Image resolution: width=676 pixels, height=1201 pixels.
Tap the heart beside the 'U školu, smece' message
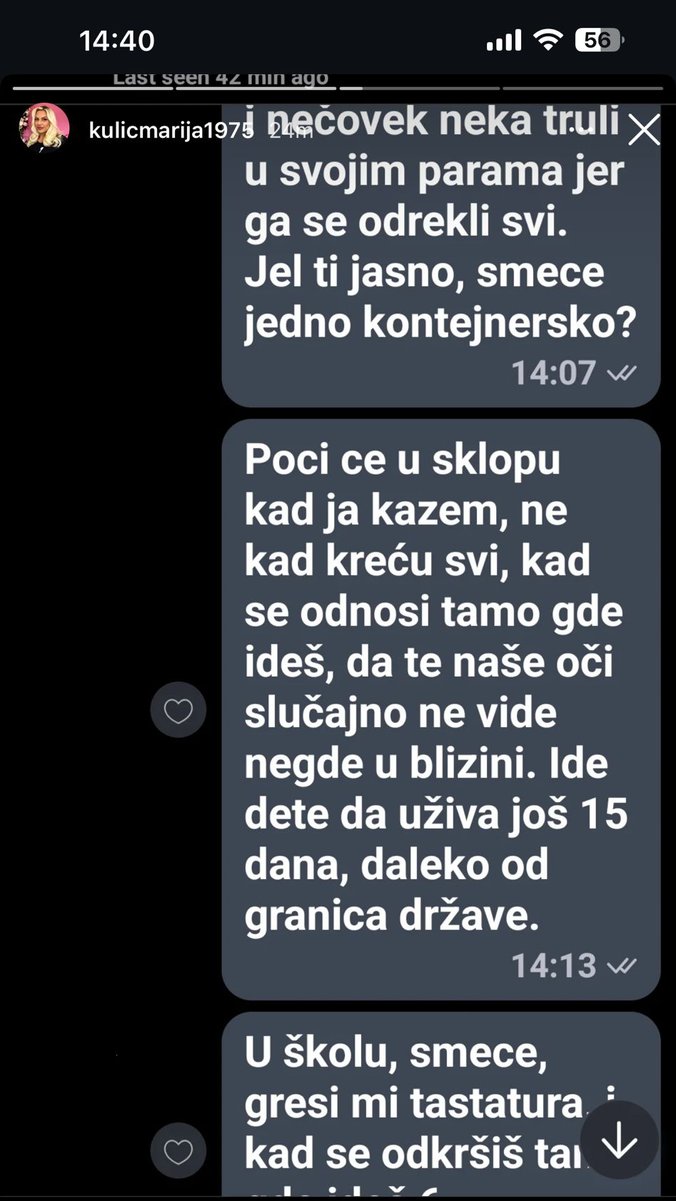point(178,1152)
